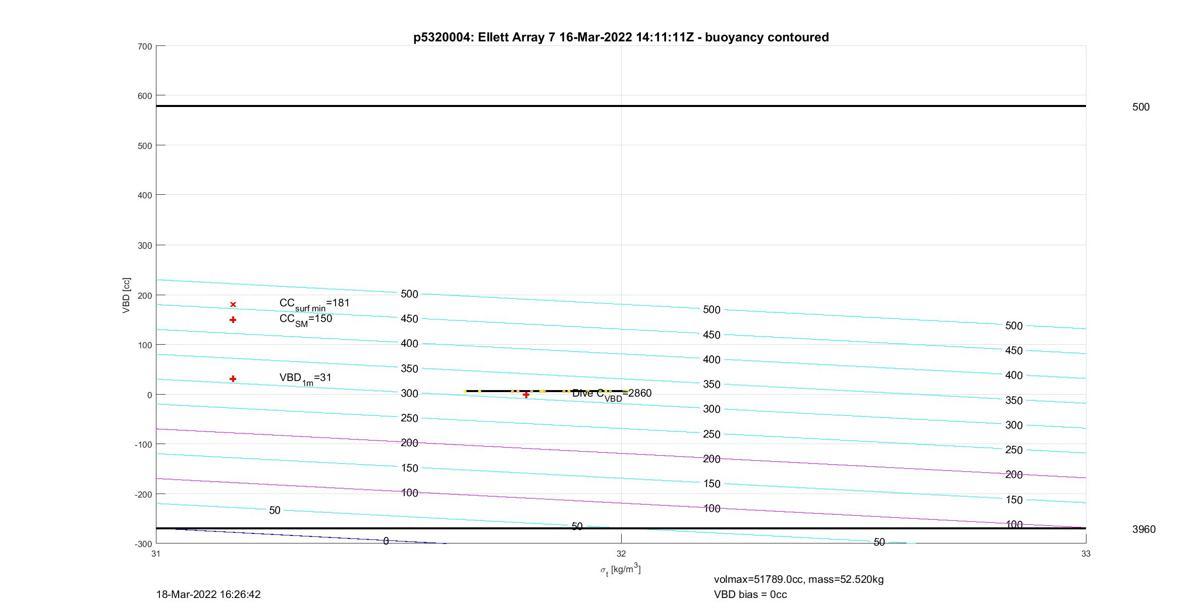Click the red plus marker beside CC SM=150
1200x611 pixels.
coord(233,320)
